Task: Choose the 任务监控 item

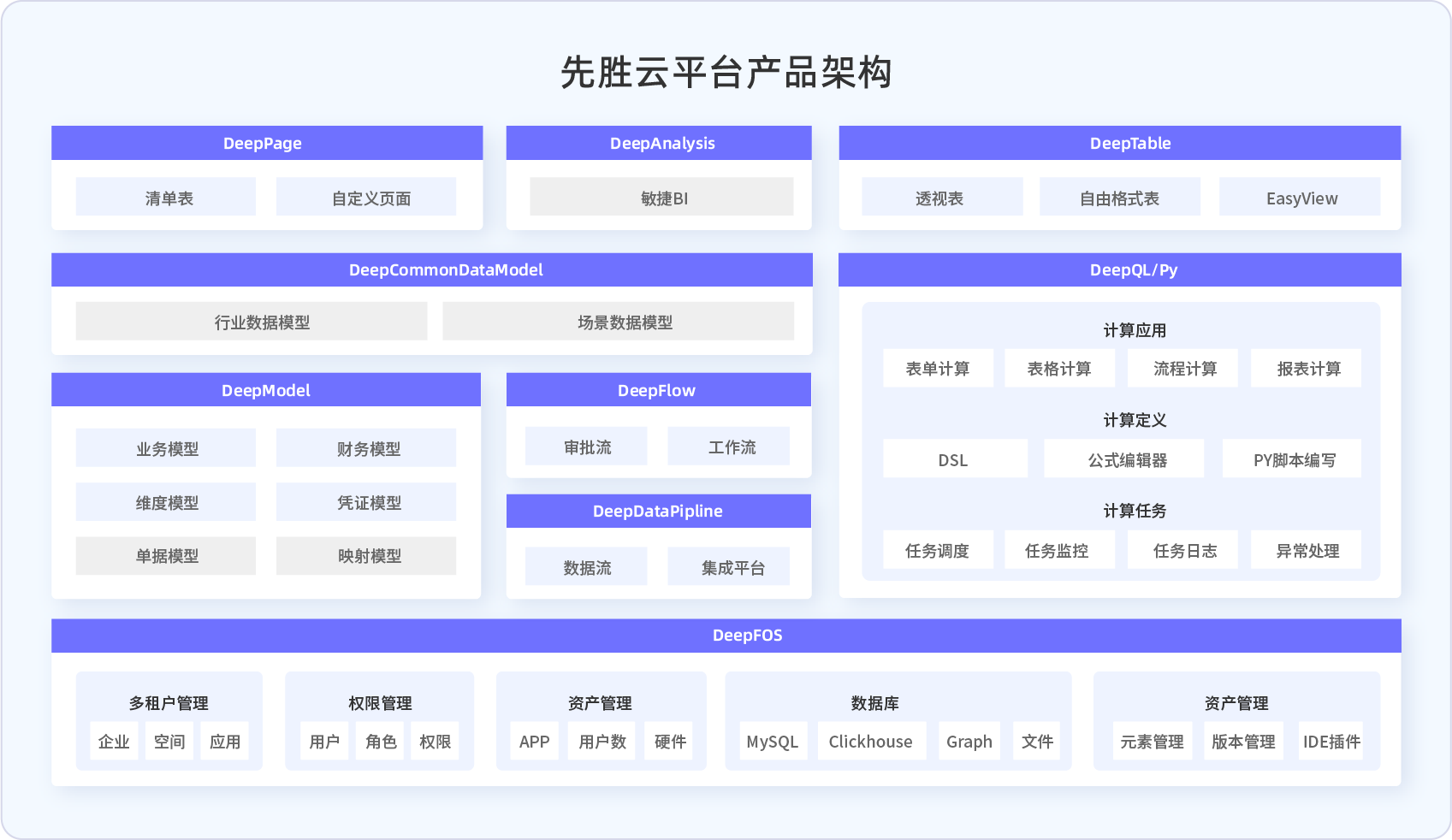Action: [x=1059, y=550]
